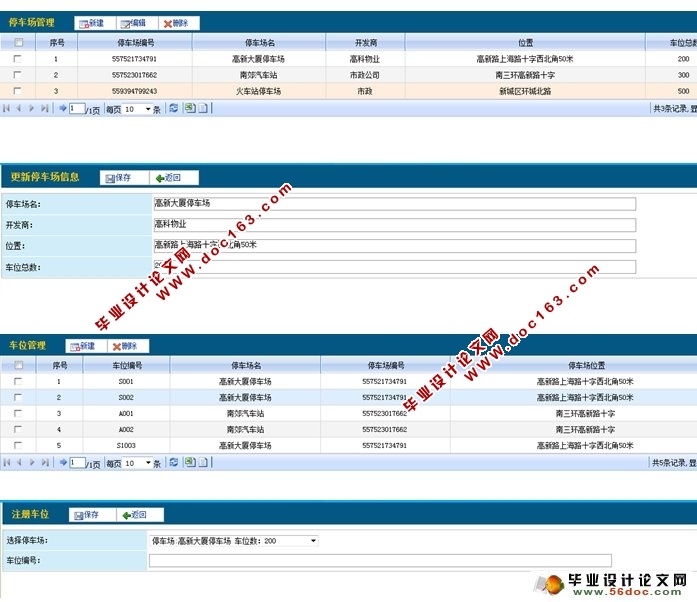
Task: Click cell 新城区环城北路
Action: click(525, 91)
